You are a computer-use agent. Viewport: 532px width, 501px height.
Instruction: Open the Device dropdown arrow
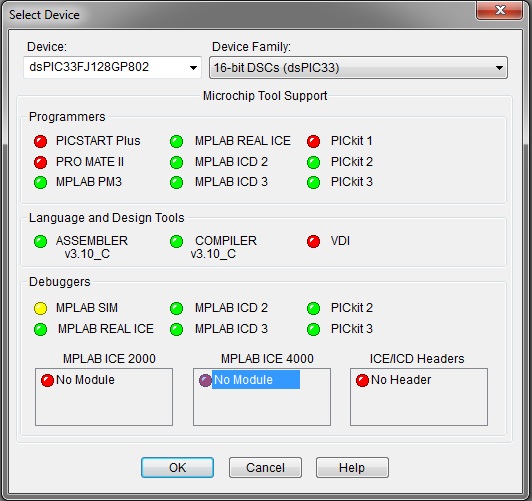point(193,68)
